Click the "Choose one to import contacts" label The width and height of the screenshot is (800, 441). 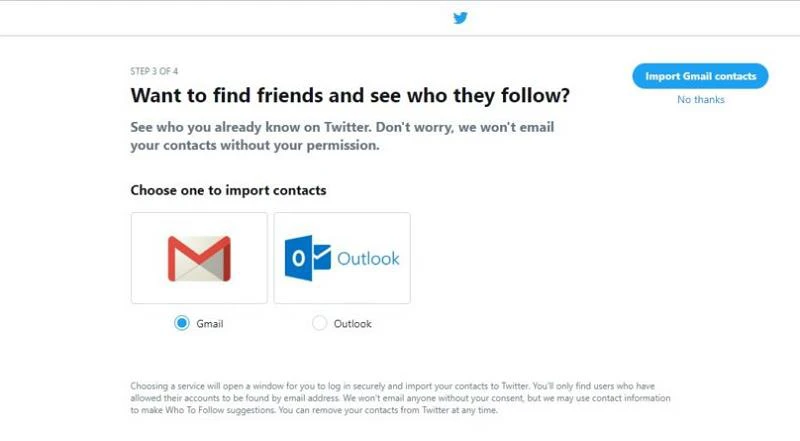pos(228,190)
